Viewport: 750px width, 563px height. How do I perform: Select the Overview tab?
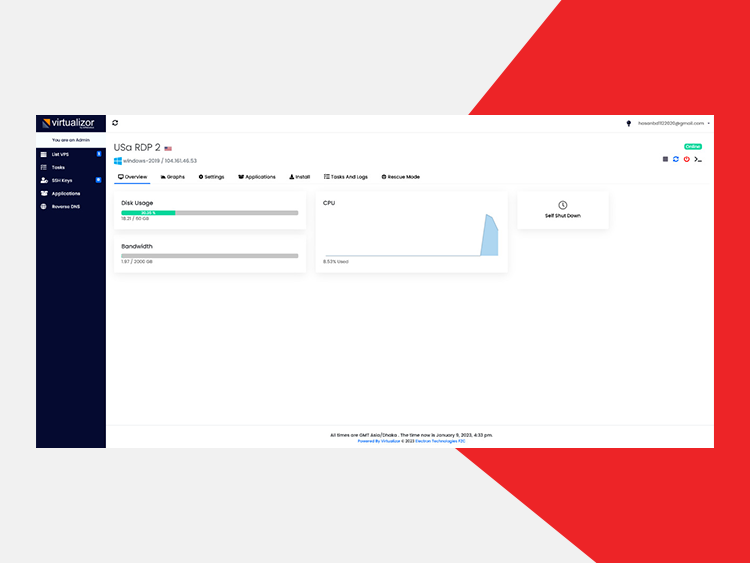coord(132,177)
